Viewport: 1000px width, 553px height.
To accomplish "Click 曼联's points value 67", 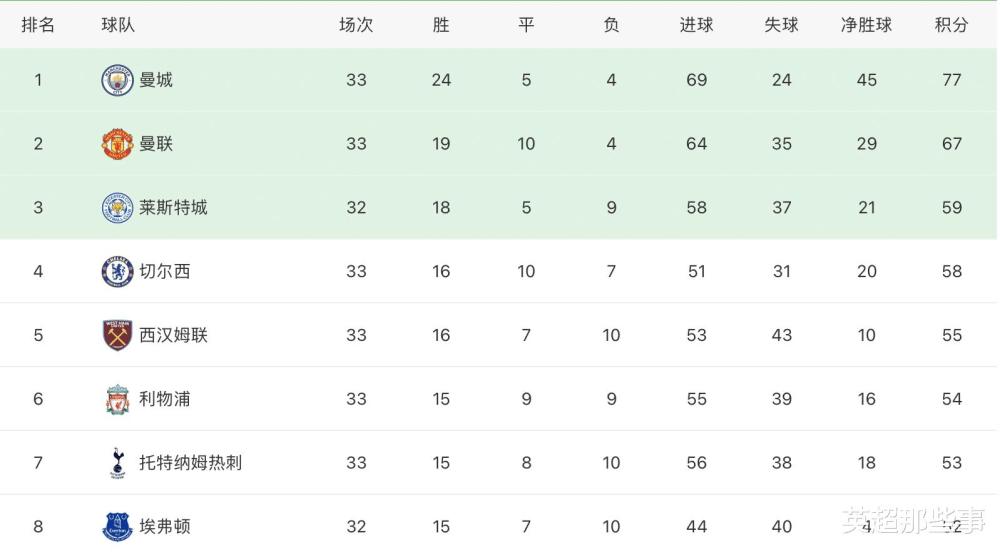I will pos(952,144).
